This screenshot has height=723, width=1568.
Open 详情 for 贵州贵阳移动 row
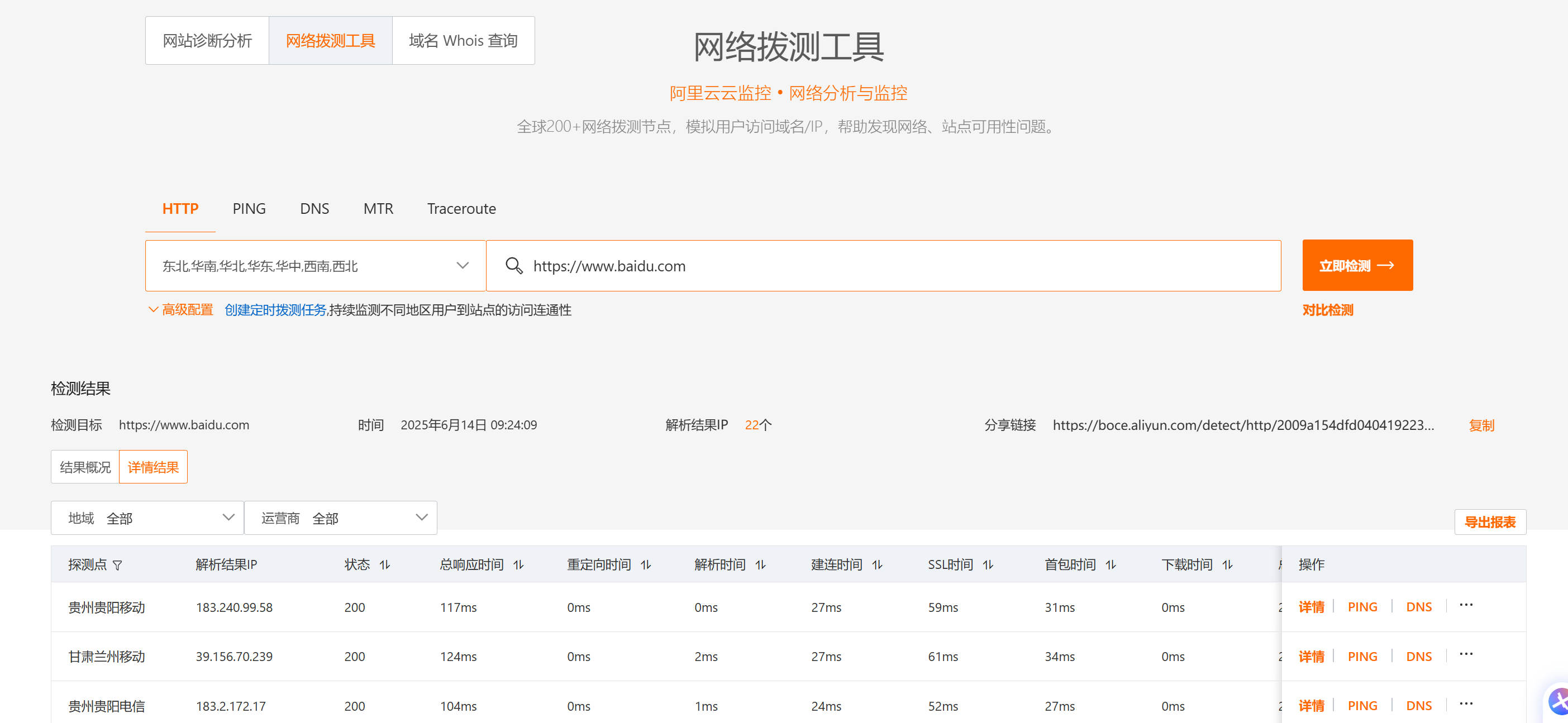1311,607
